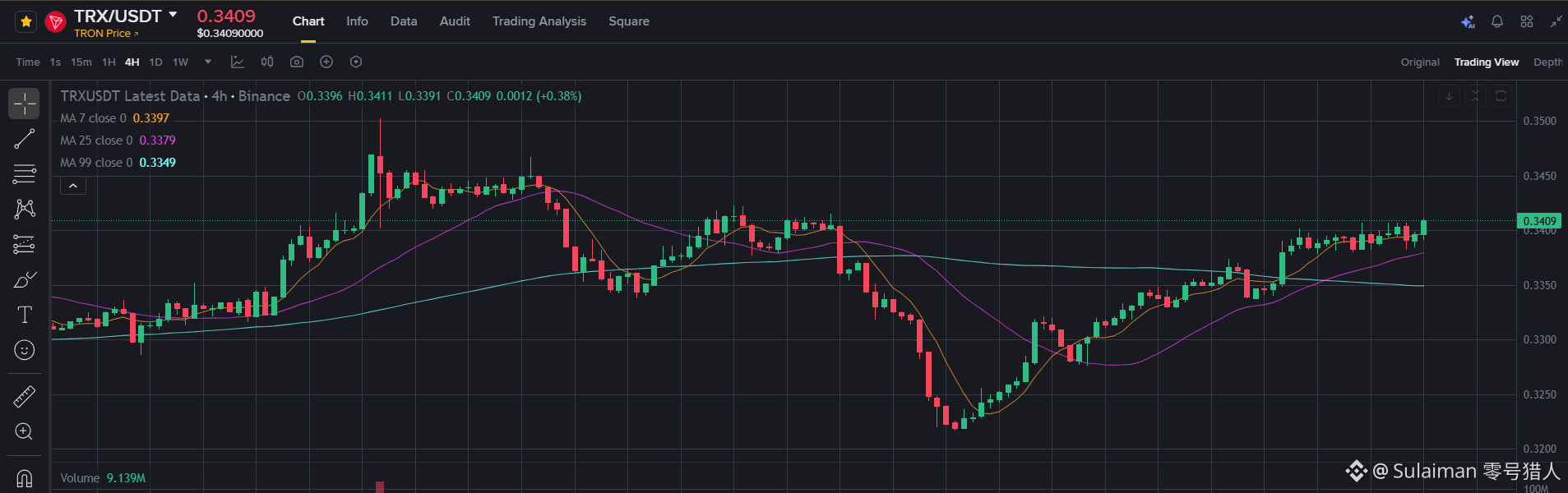Open the more time intervals dropdown
Image resolution: width=1568 pixels, height=493 pixels.
pos(208,62)
